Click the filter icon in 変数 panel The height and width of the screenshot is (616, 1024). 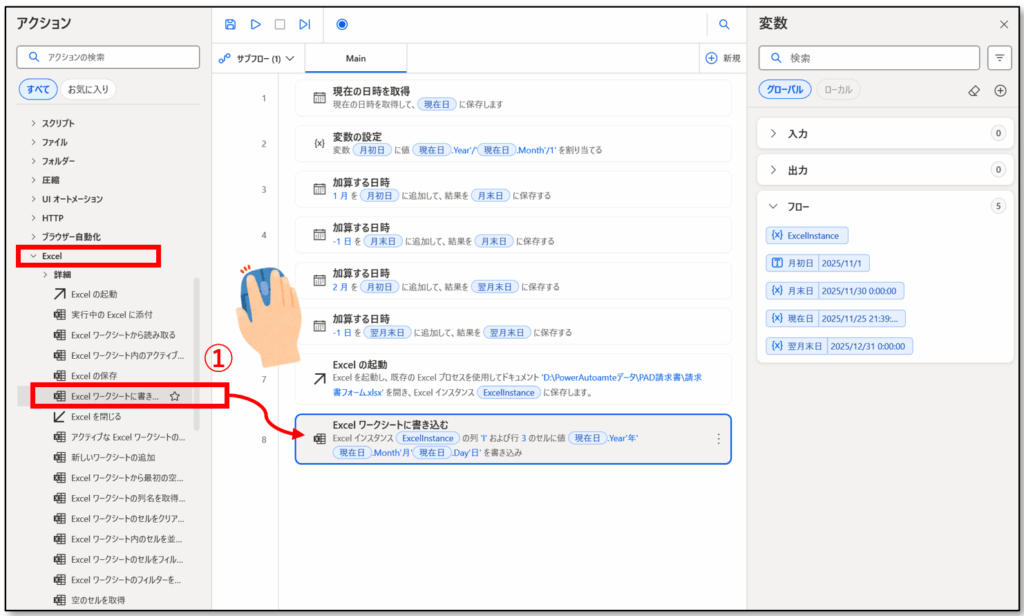(999, 58)
